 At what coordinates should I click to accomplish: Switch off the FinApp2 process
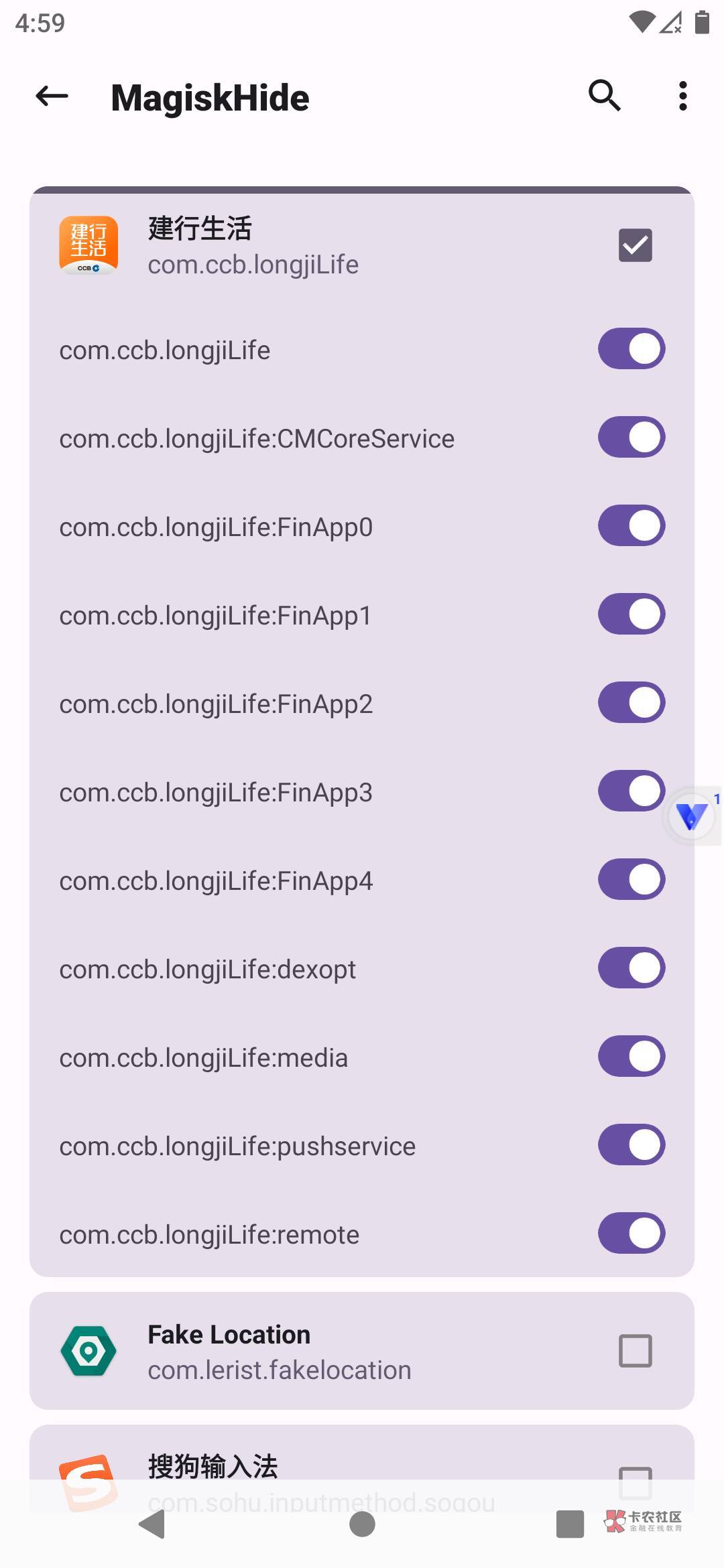point(631,703)
